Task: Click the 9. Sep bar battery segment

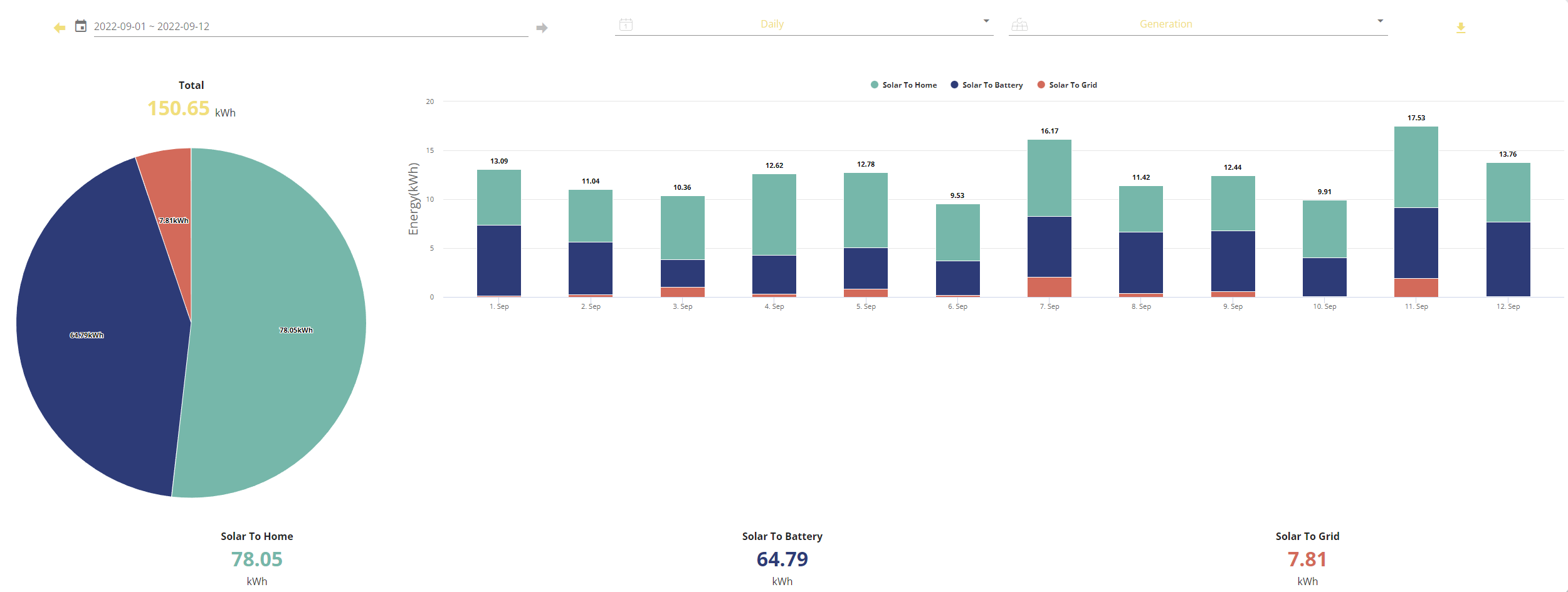Action: [x=1233, y=261]
